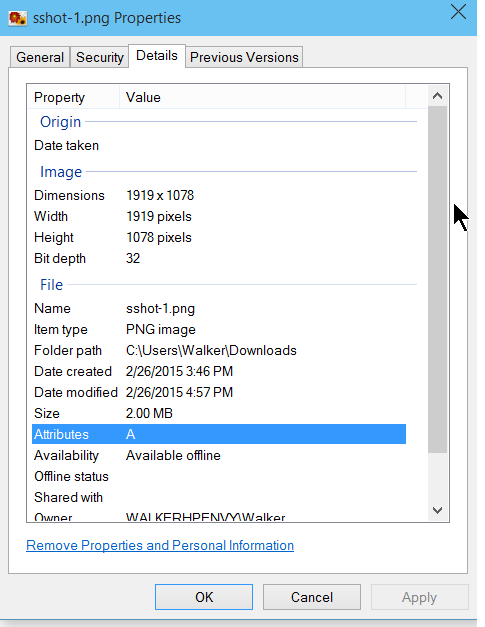This screenshot has height=627, width=485.
Task: Select the Date modified row
Action: [219, 392]
